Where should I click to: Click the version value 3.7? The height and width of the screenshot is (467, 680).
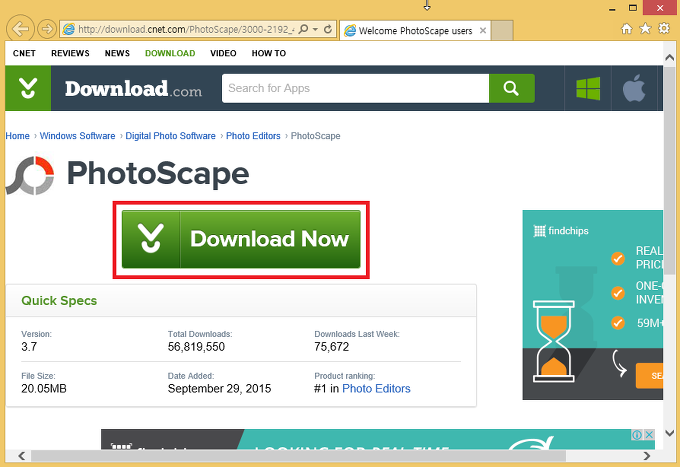pyautogui.click(x=29, y=347)
